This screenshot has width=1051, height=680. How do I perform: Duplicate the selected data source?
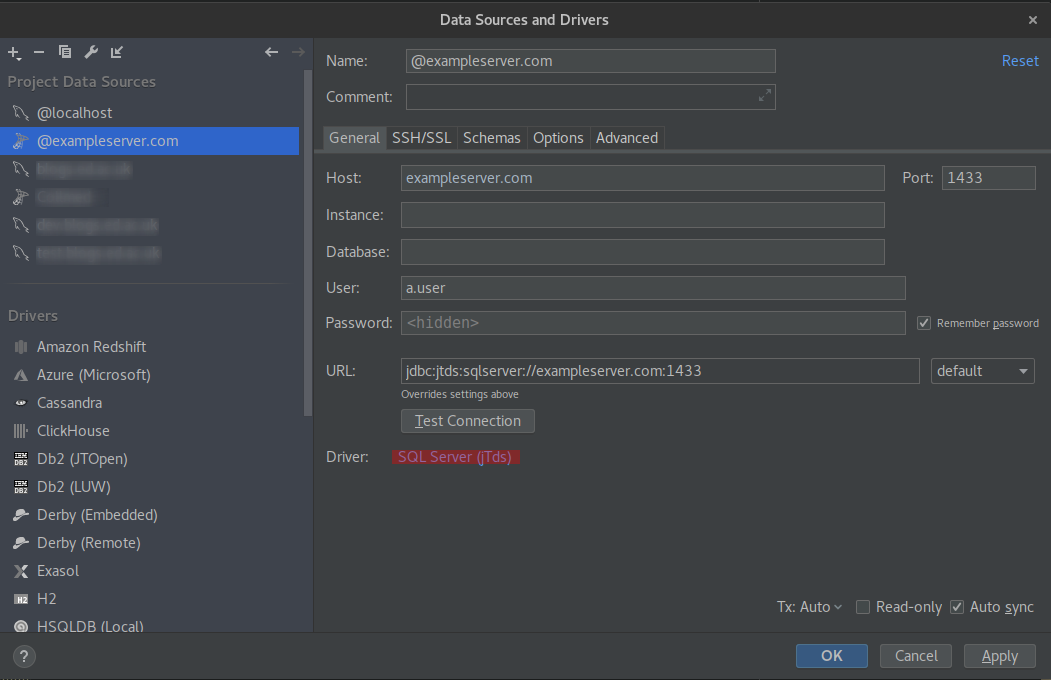click(x=65, y=52)
